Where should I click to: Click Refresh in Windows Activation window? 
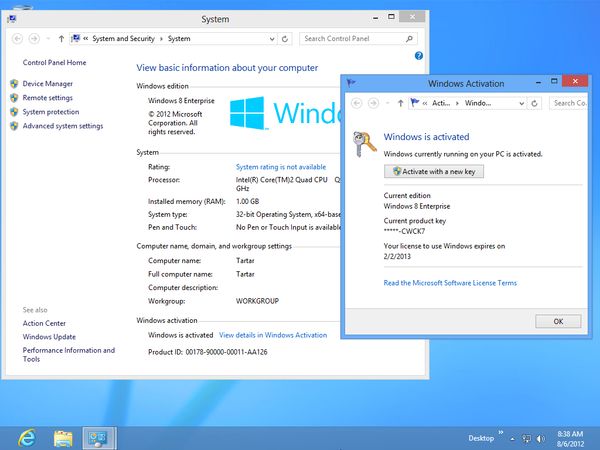(x=535, y=102)
